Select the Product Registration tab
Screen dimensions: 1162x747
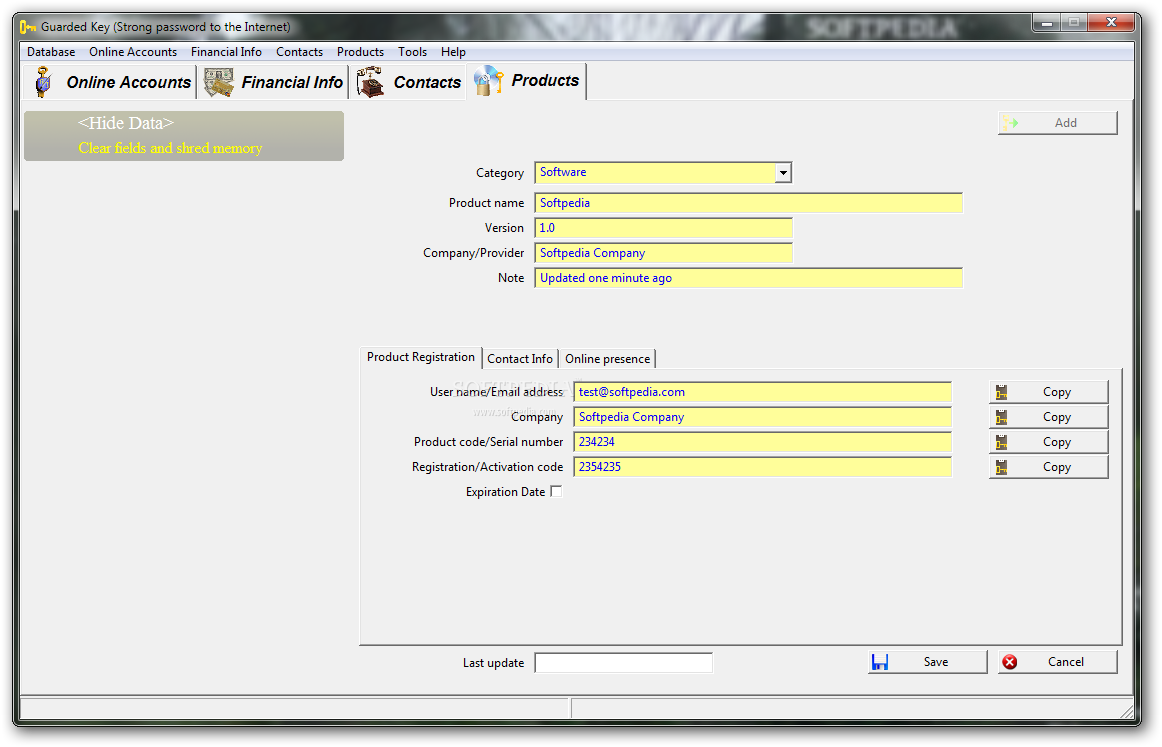click(420, 357)
